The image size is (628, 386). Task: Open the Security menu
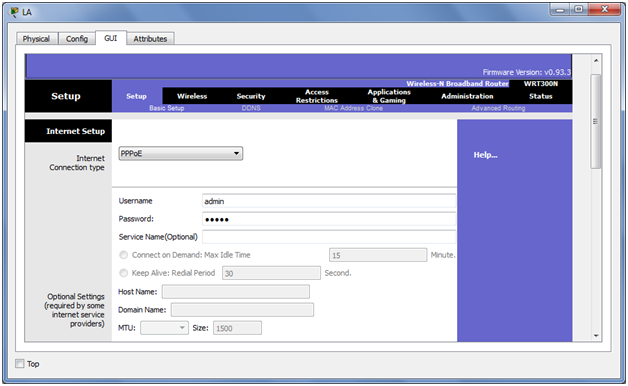pos(251,96)
